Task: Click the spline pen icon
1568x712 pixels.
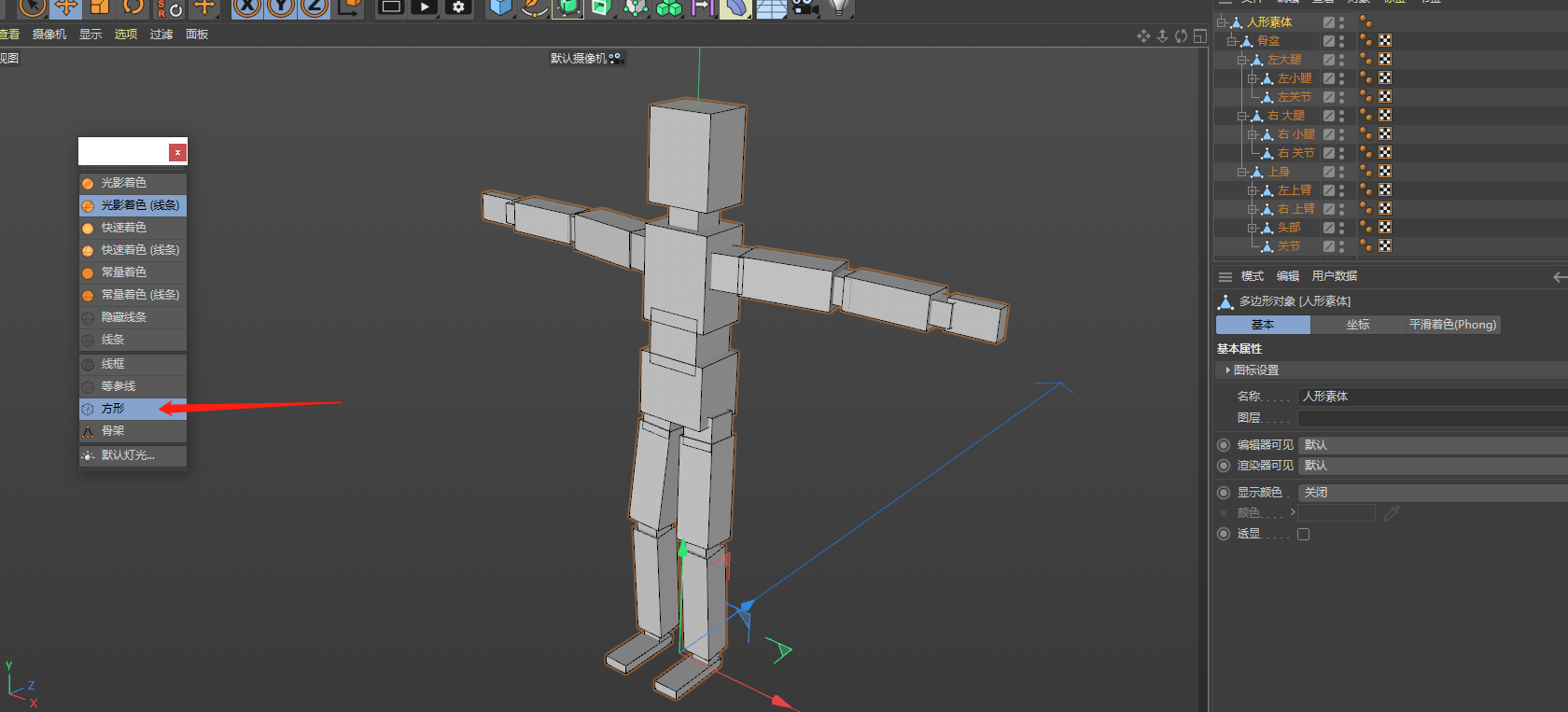Action: tap(535, 7)
